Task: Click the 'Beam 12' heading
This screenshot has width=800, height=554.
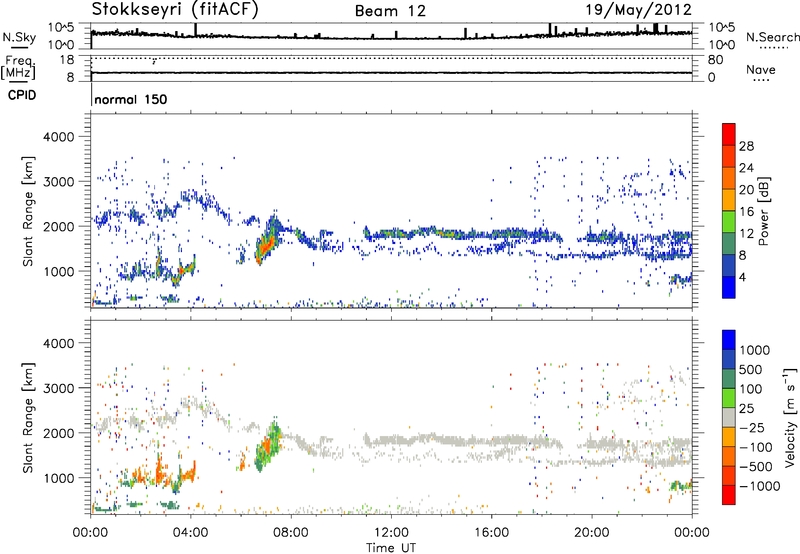Action: 390,11
